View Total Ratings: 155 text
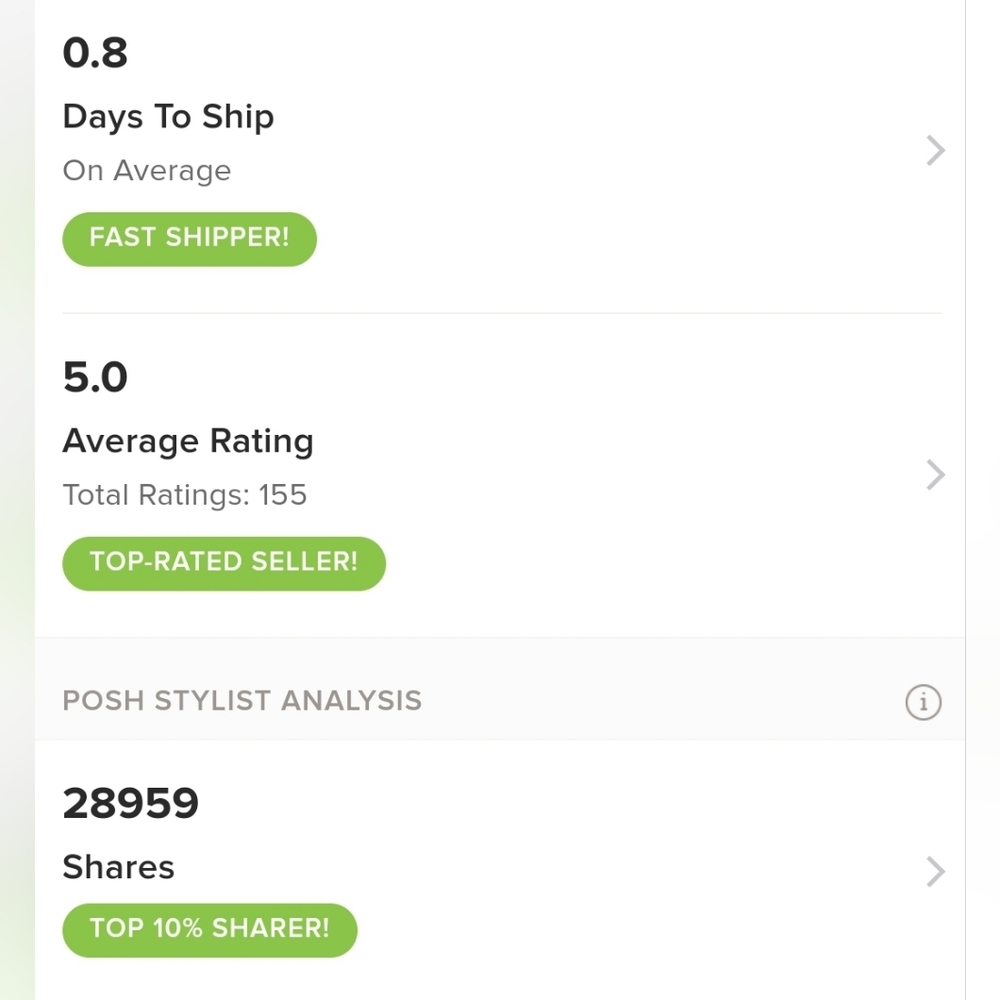 pos(185,495)
